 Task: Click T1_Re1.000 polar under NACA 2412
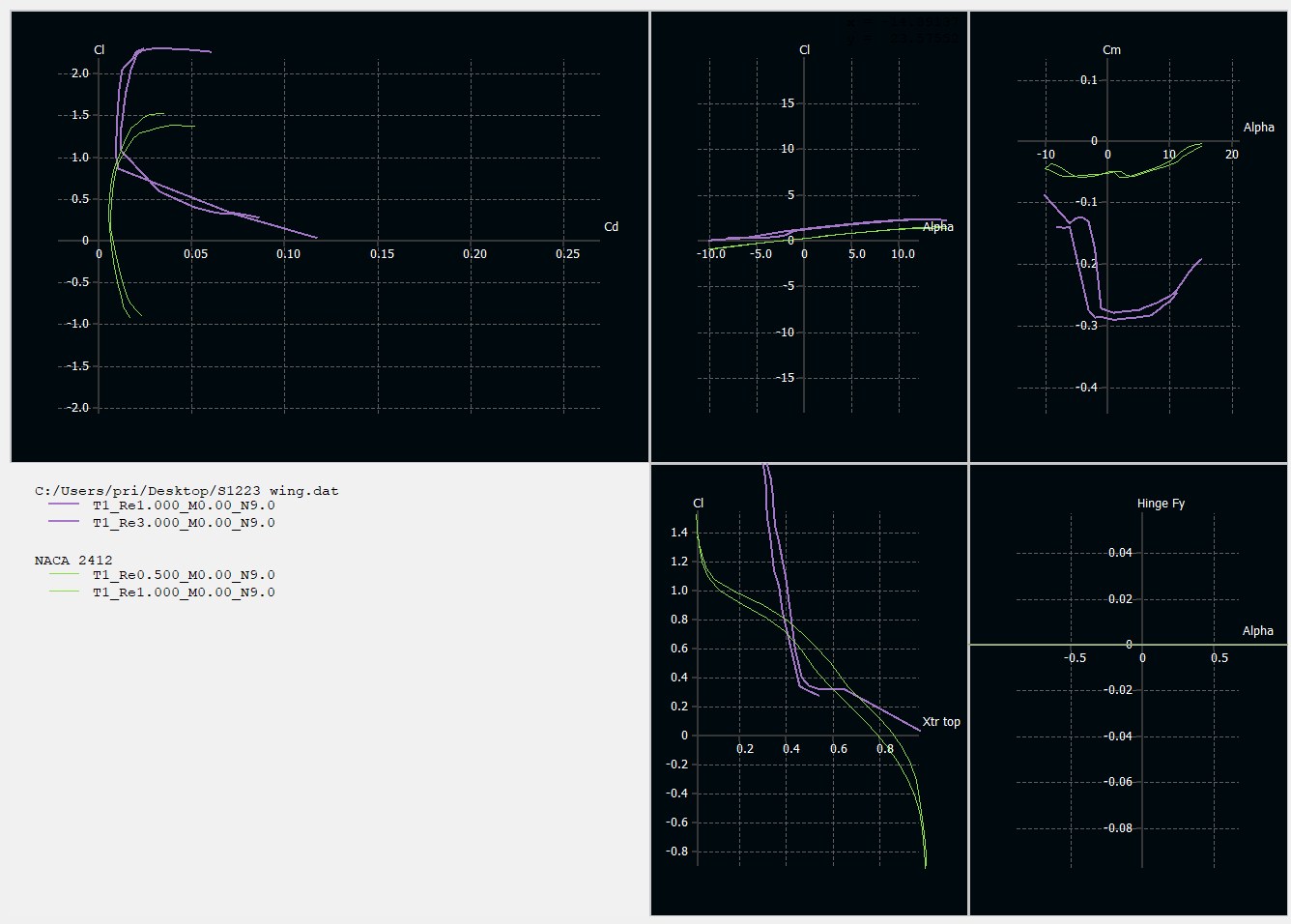click(184, 592)
